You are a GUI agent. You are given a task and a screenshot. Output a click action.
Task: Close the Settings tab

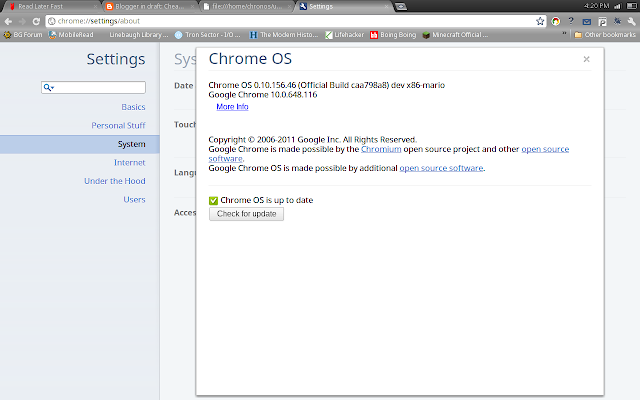click(386, 7)
